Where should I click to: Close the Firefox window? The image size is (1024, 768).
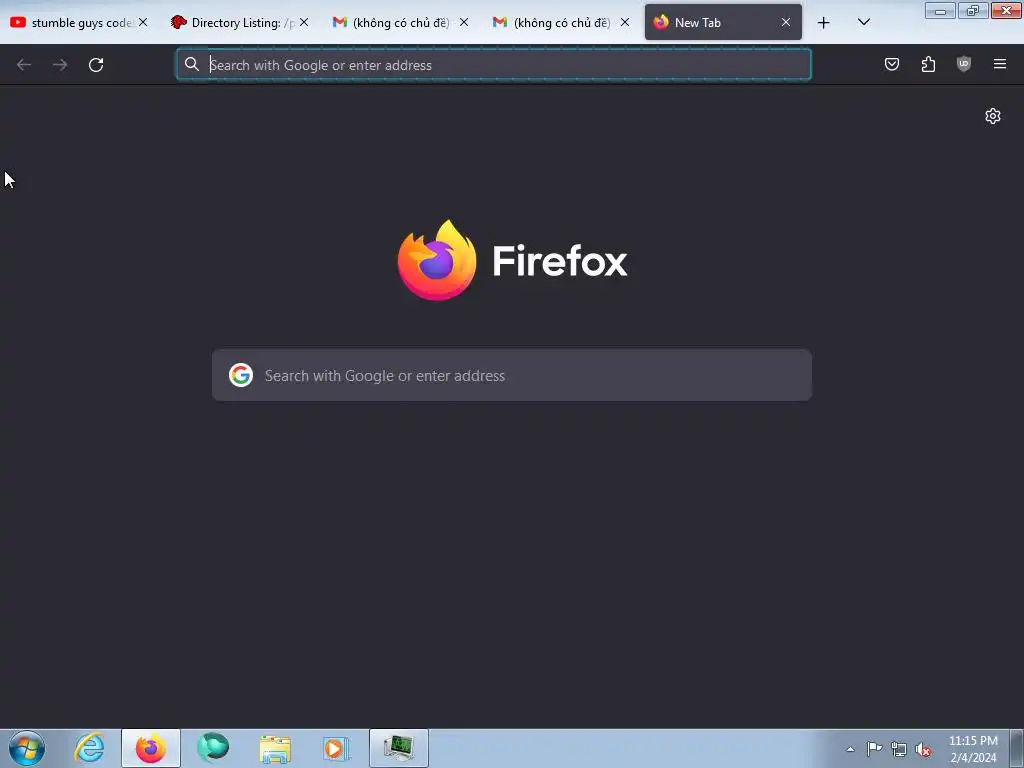click(x=1006, y=10)
